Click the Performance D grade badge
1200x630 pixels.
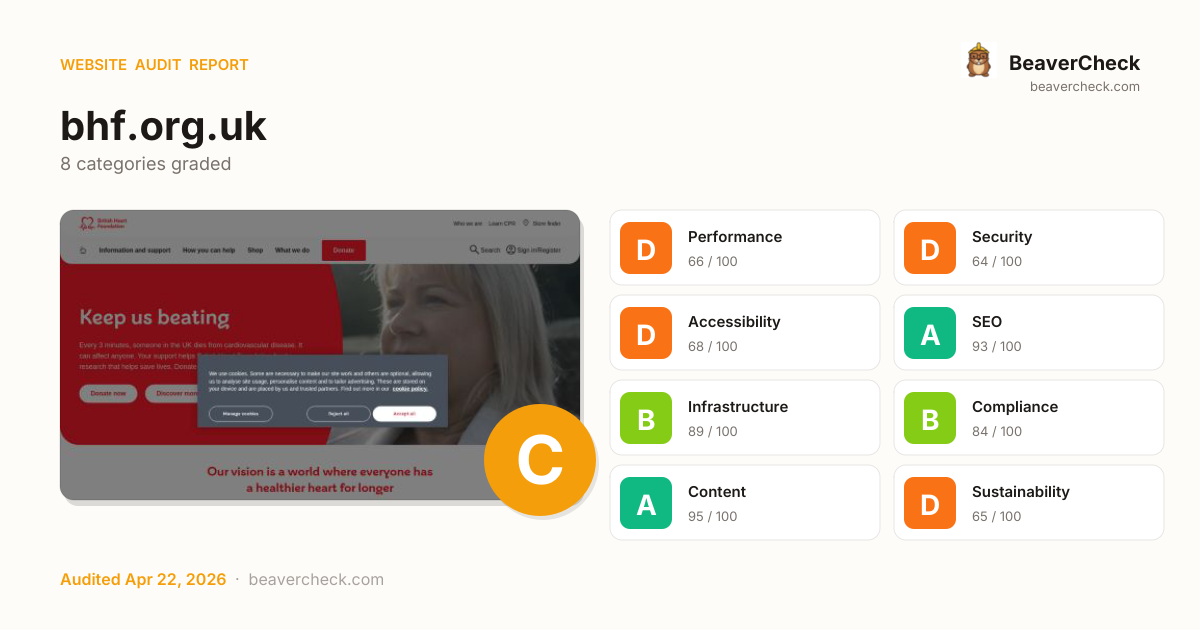(x=646, y=248)
